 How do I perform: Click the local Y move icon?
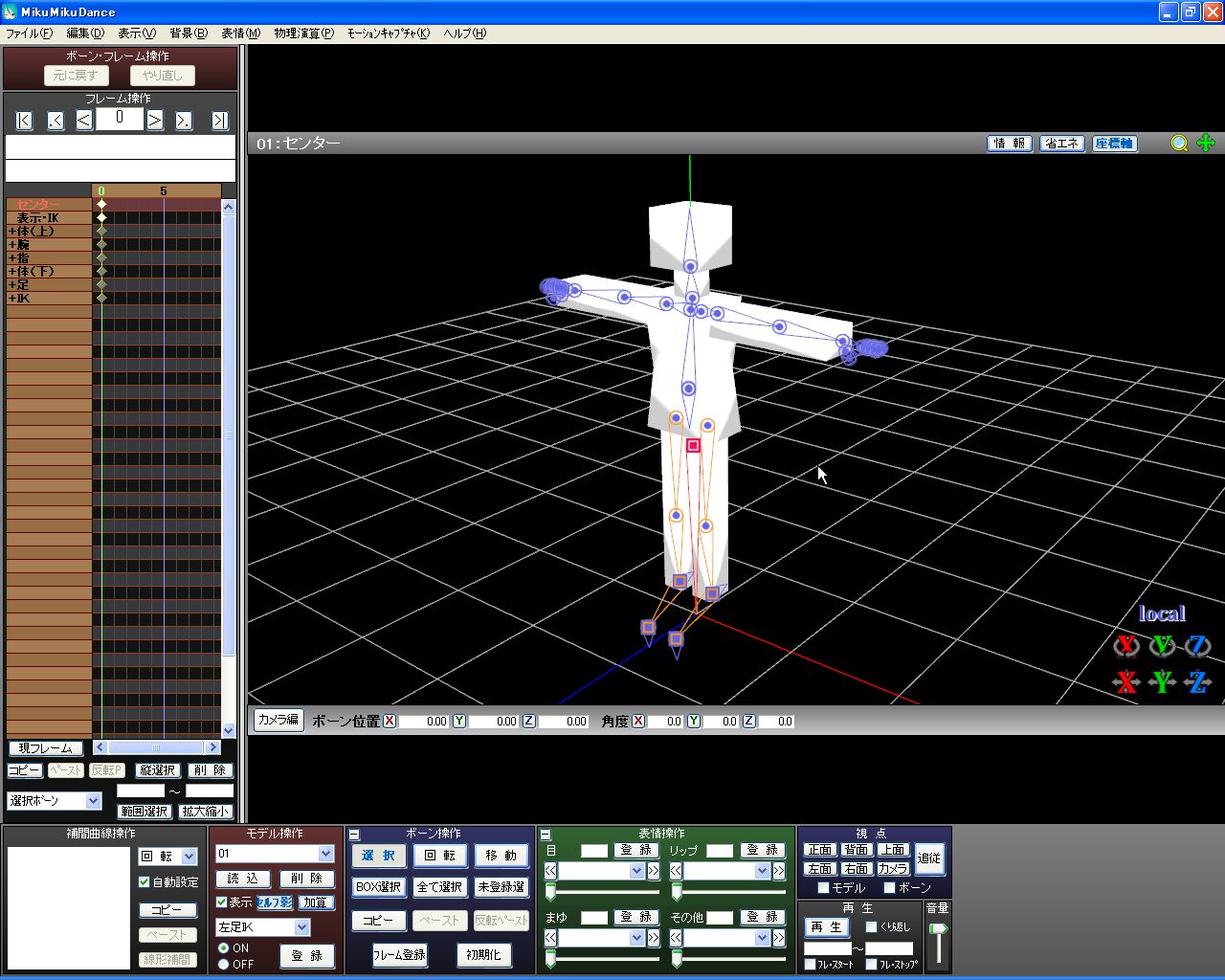1162,682
